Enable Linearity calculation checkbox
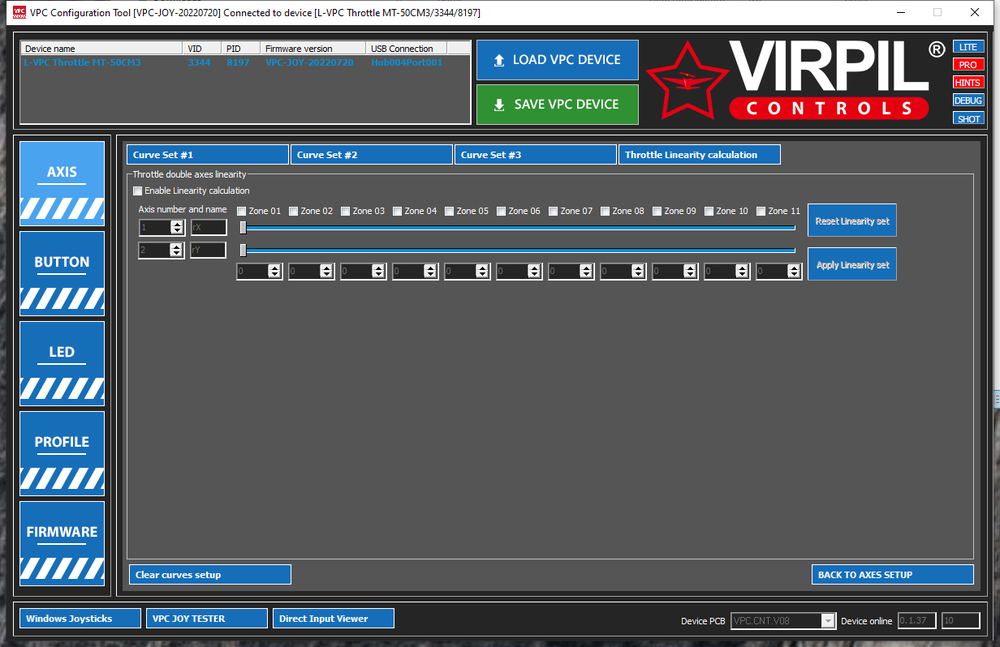The width and height of the screenshot is (1000, 647). pos(137,191)
